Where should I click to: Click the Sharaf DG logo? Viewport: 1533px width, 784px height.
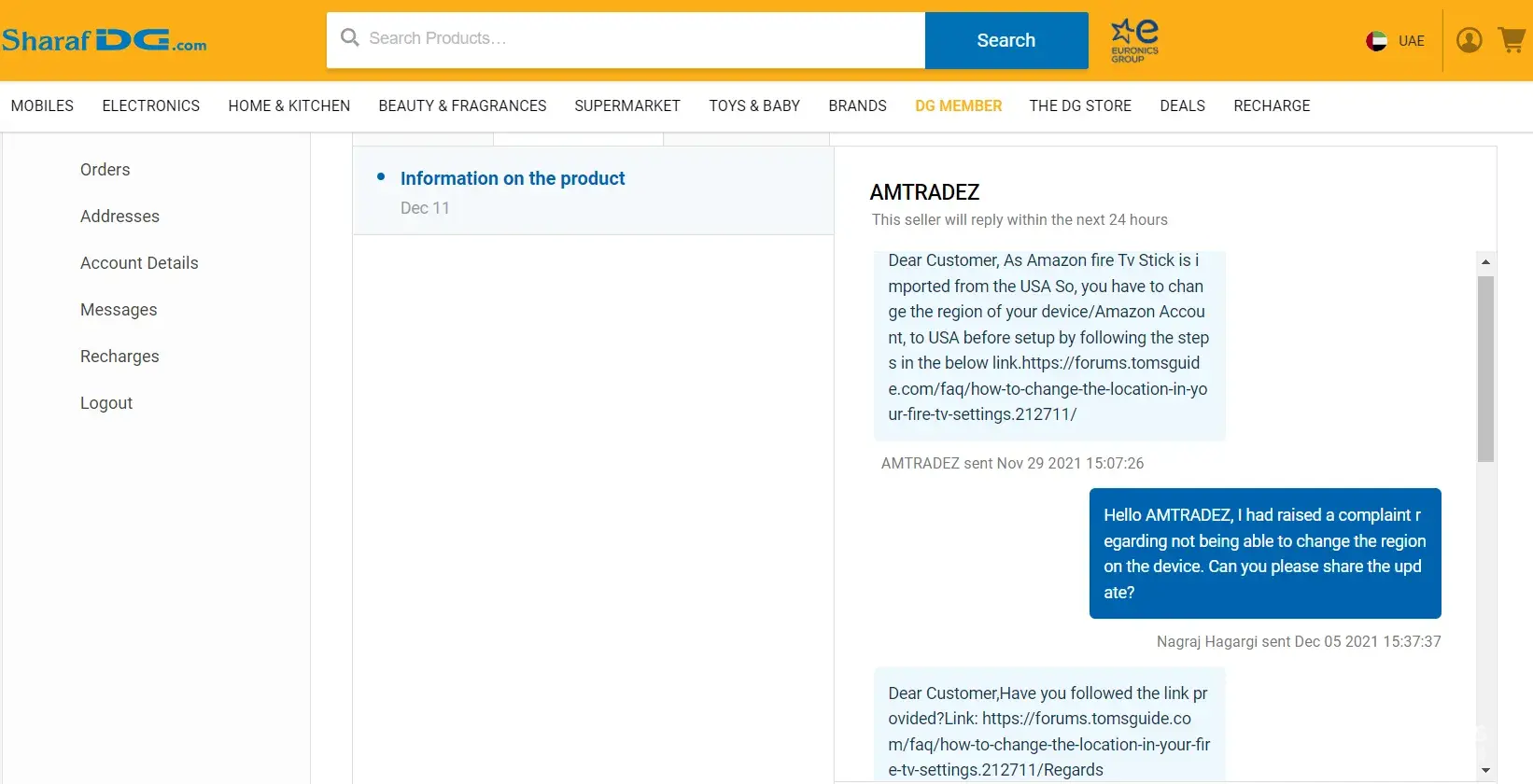point(104,41)
